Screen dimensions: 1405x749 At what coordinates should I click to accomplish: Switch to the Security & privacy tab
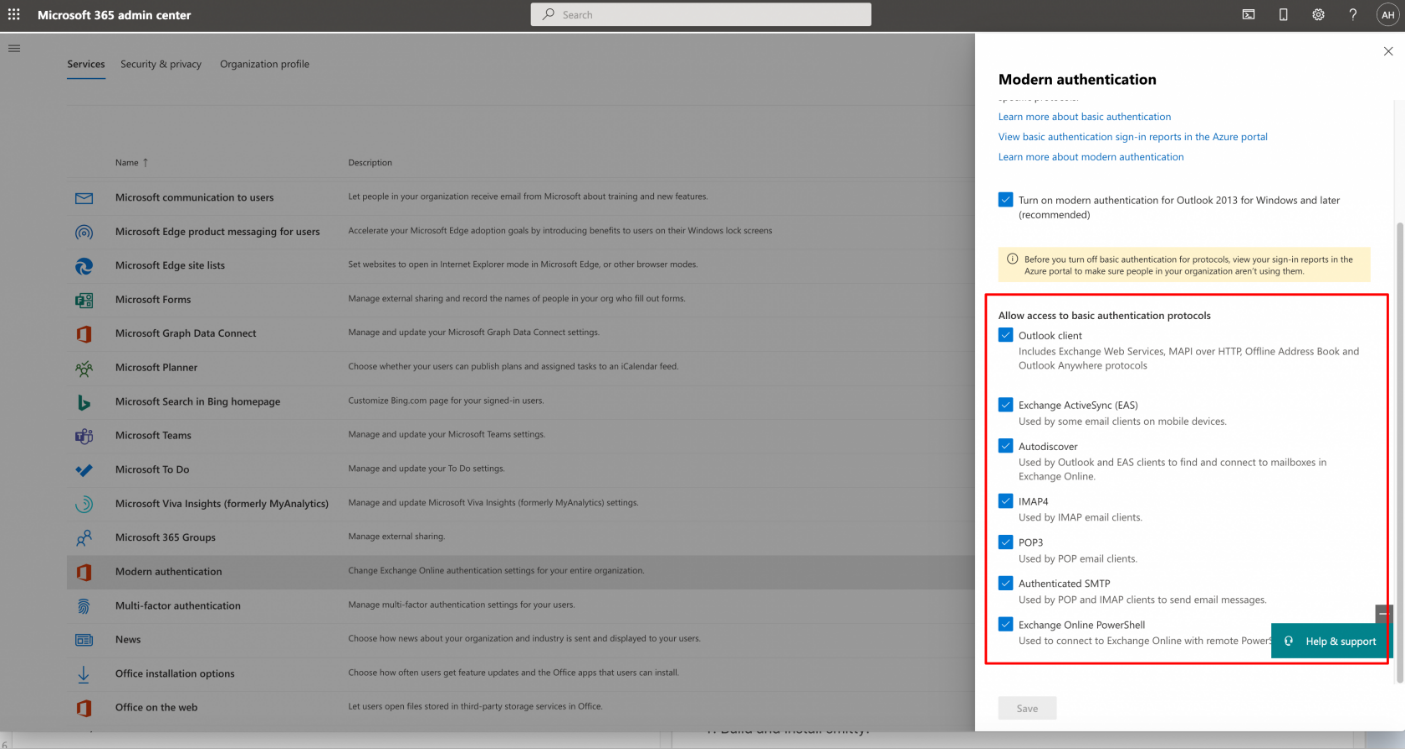pos(161,64)
